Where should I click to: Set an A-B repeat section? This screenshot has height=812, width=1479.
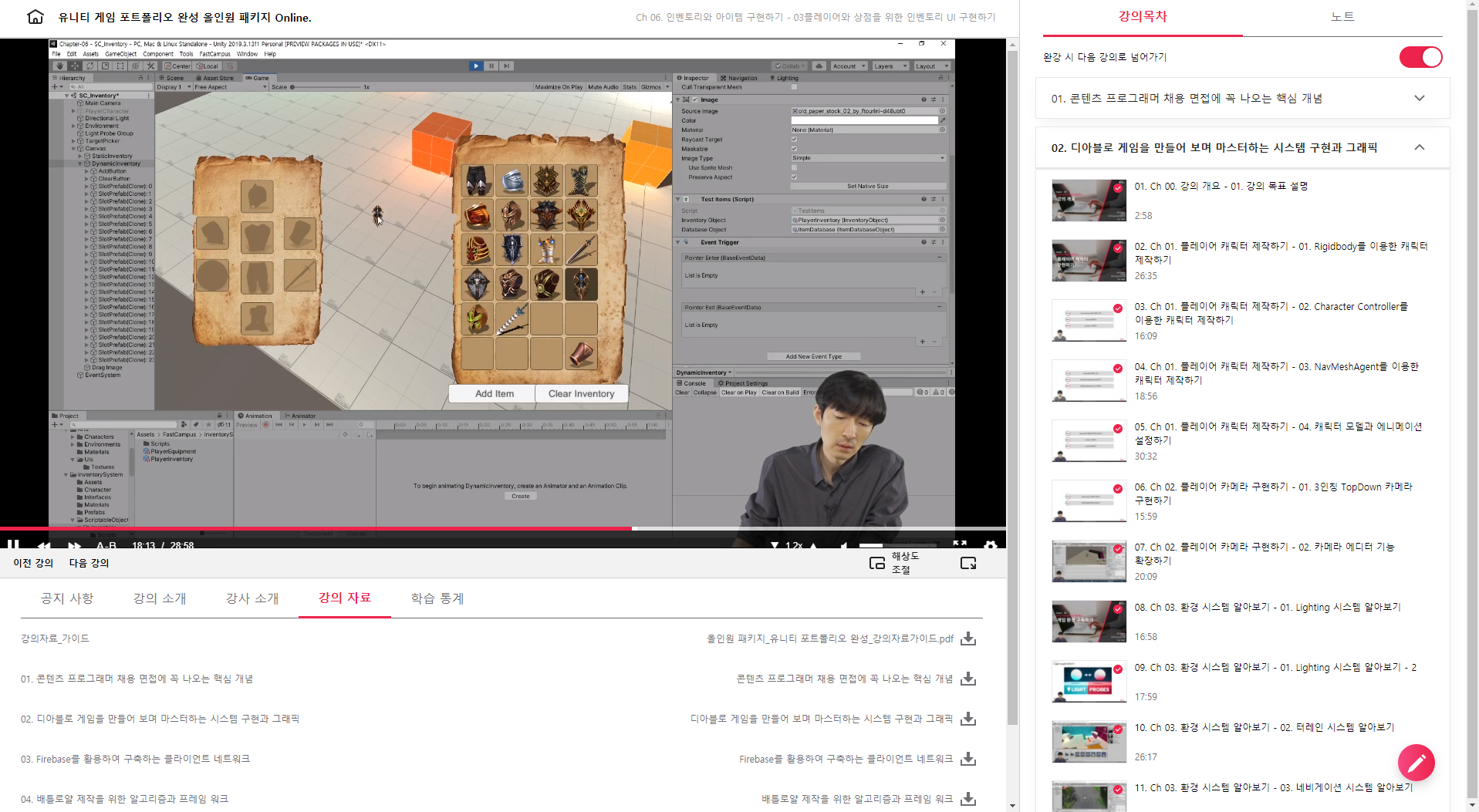(x=106, y=544)
